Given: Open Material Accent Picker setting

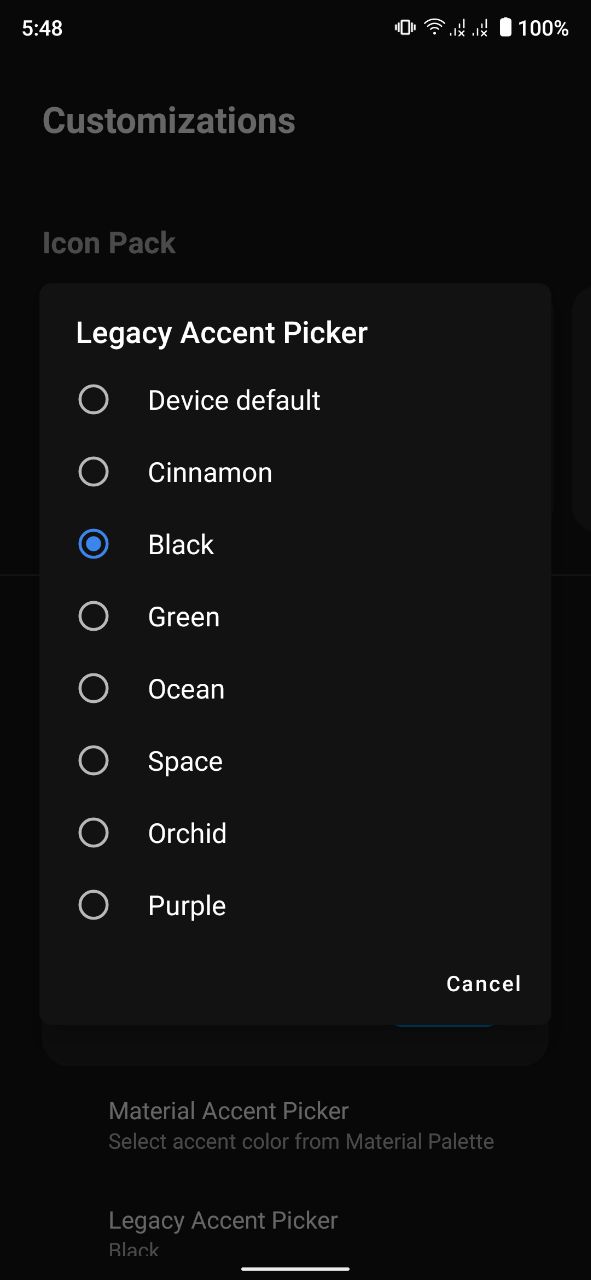Looking at the screenshot, I should coord(301,1125).
